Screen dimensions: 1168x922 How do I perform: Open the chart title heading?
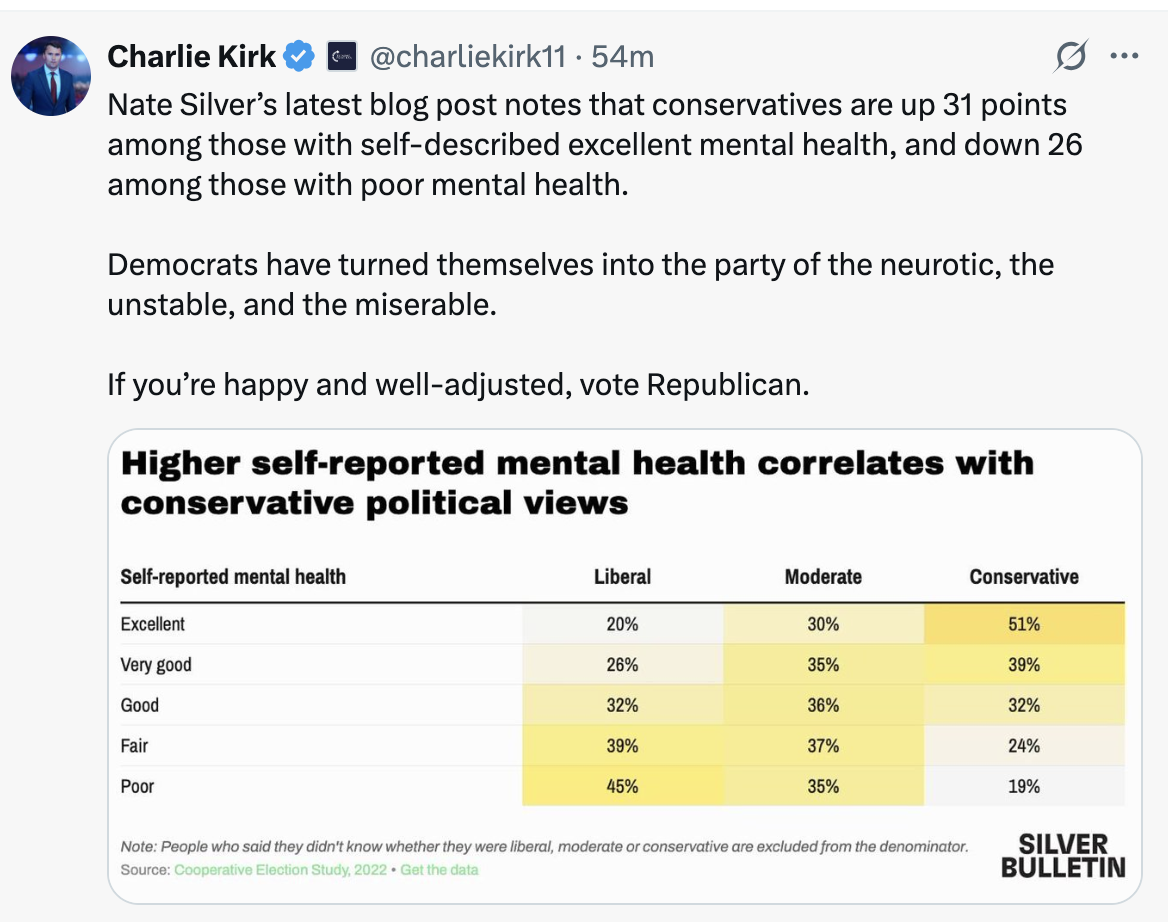[577, 482]
